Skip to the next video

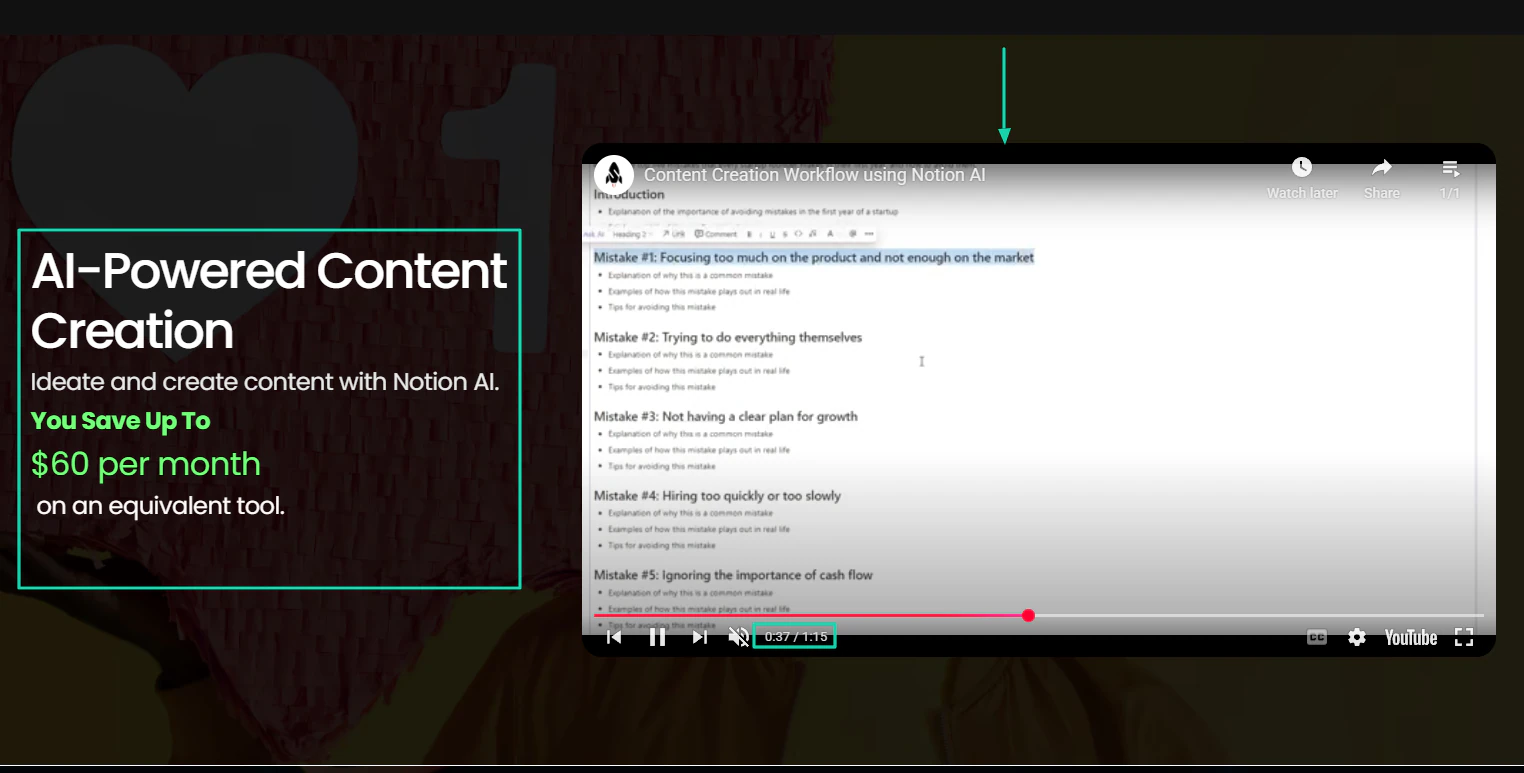[700, 637]
